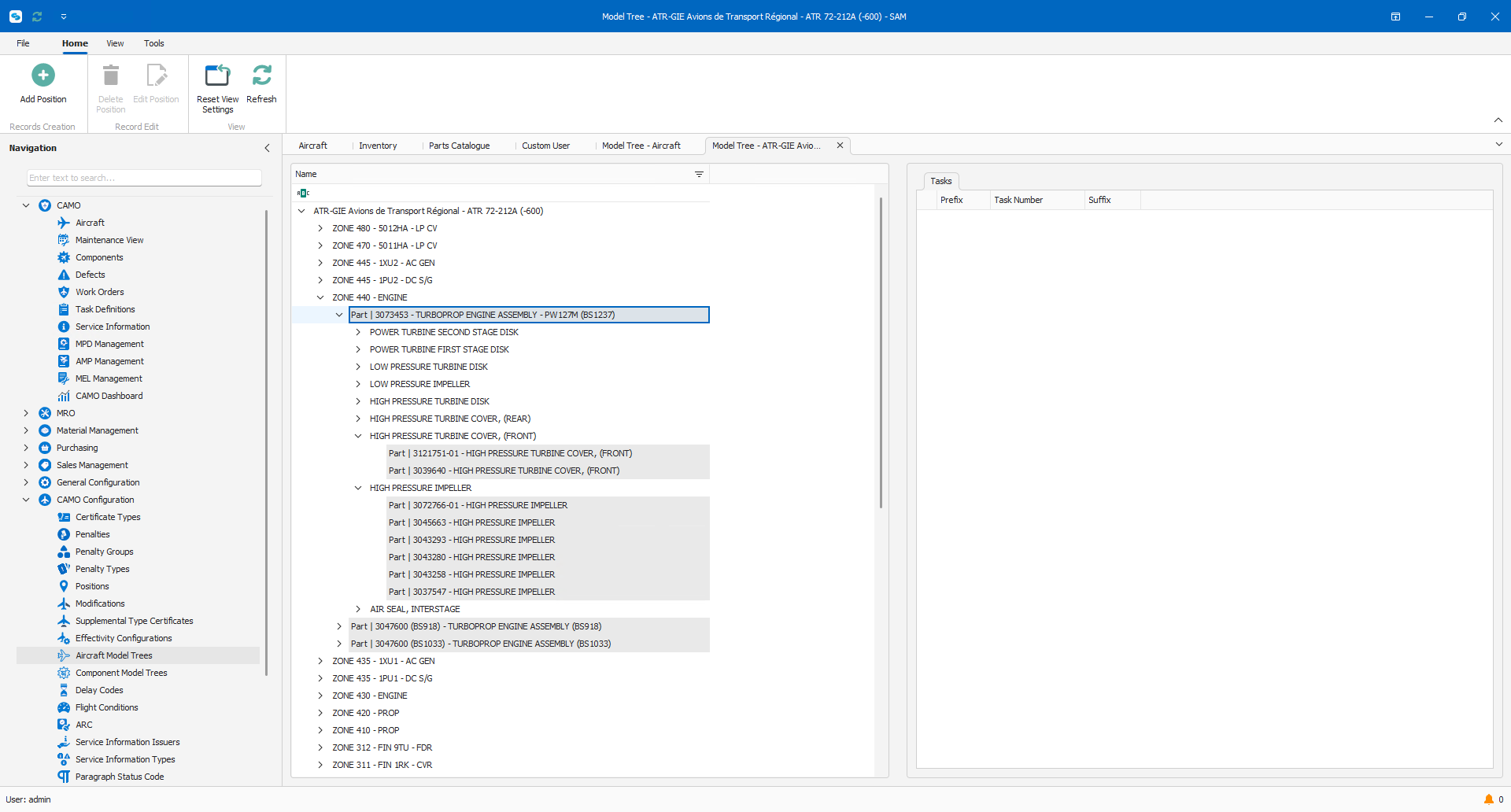Switch to Model Tree - Aircraft tab

[641, 146]
